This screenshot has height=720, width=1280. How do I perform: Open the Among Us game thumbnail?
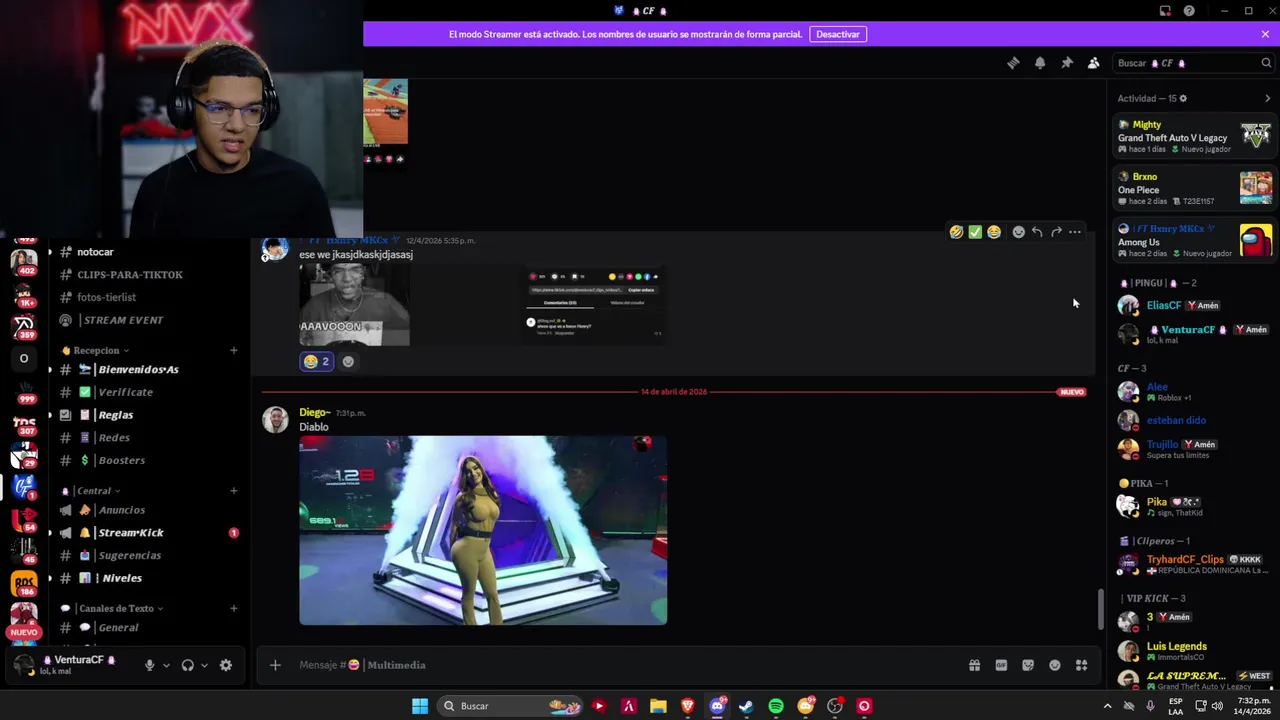1256,240
